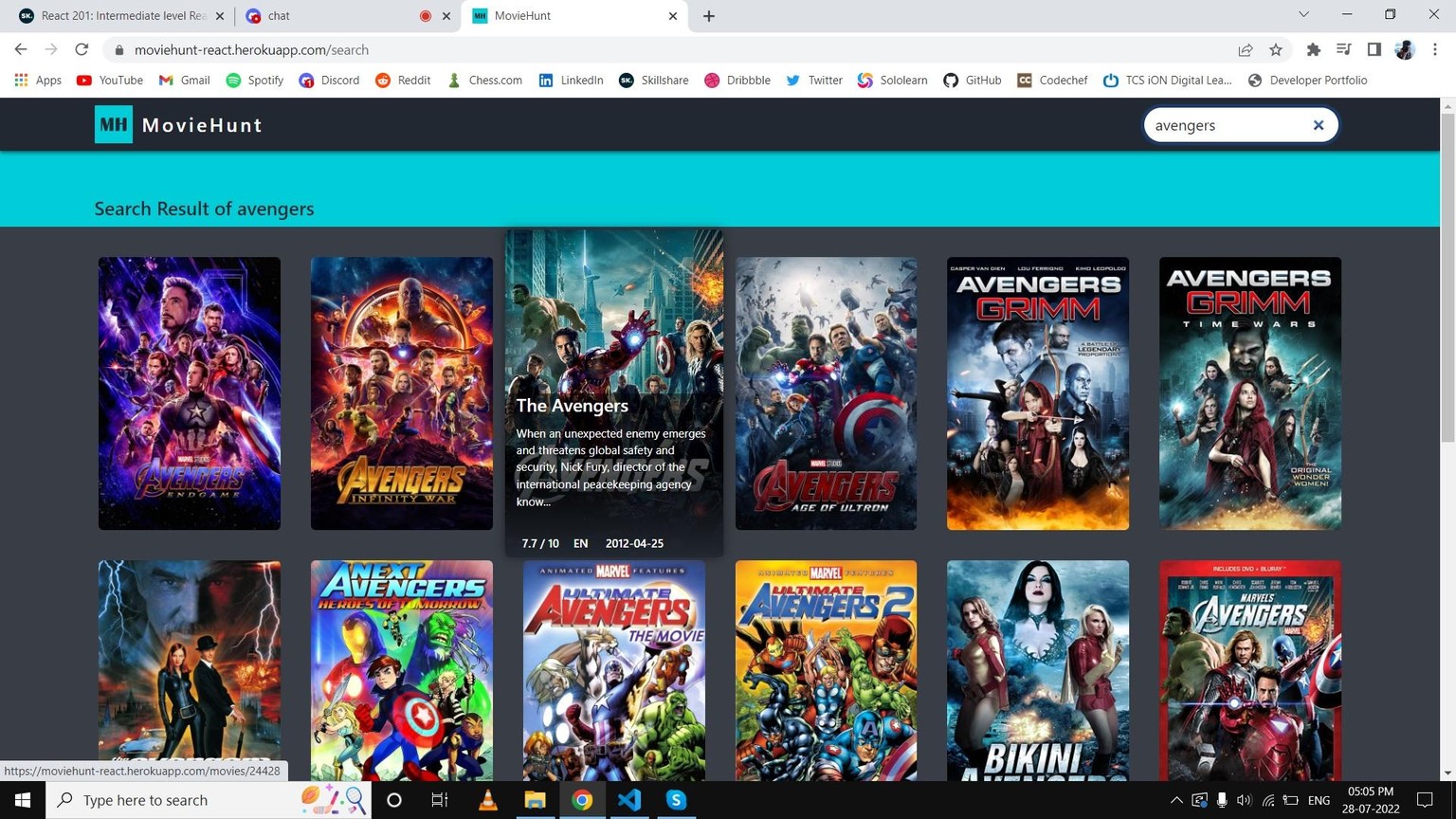Go back with browser back arrow

point(21,49)
